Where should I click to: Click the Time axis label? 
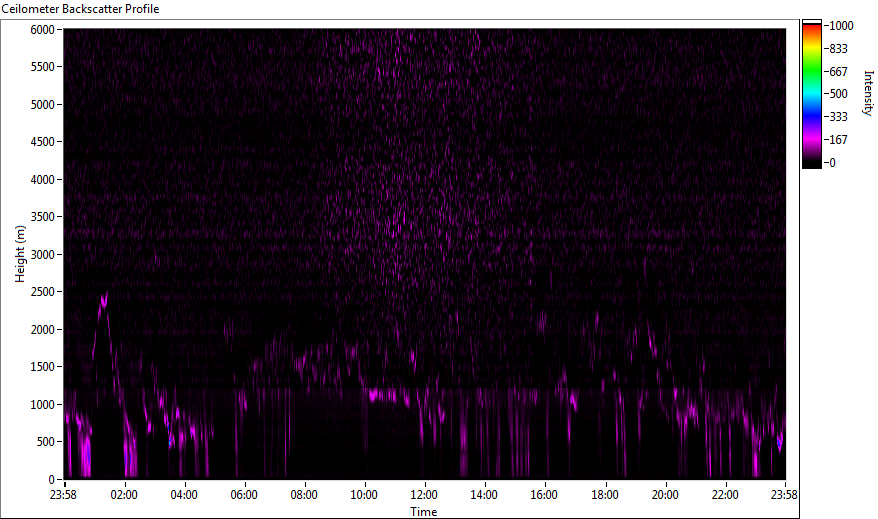[423, 512]
